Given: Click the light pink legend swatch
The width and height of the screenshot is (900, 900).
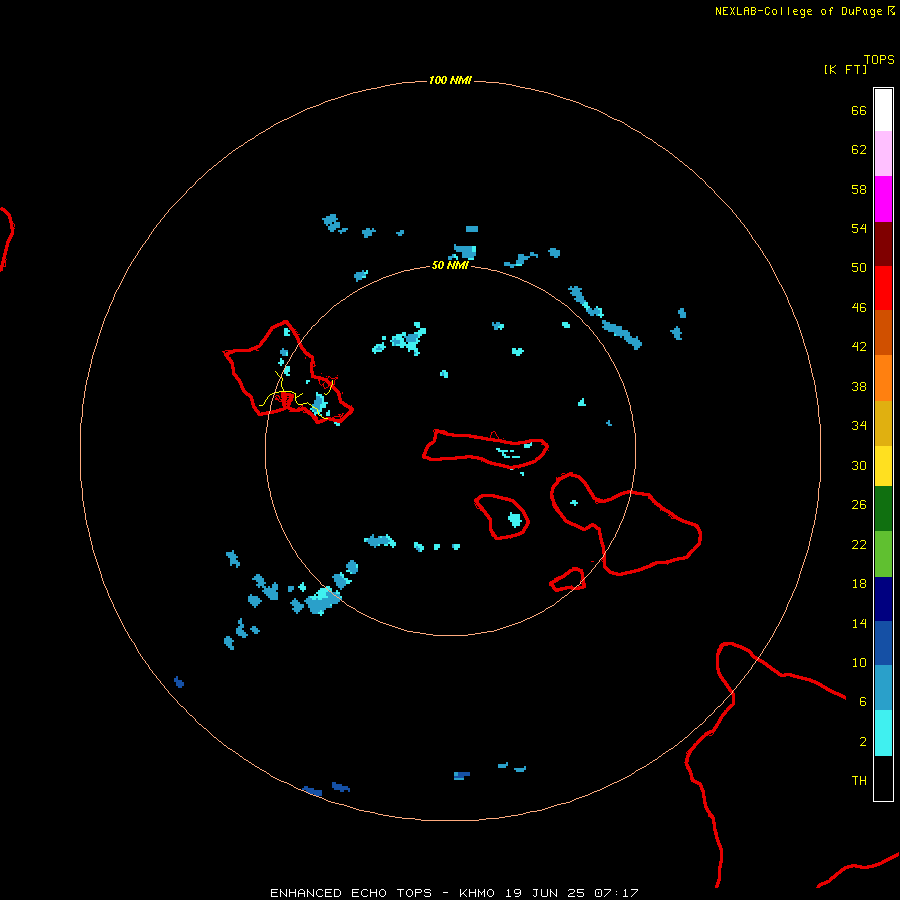Looking at the screenshot, I should [883, 154].
